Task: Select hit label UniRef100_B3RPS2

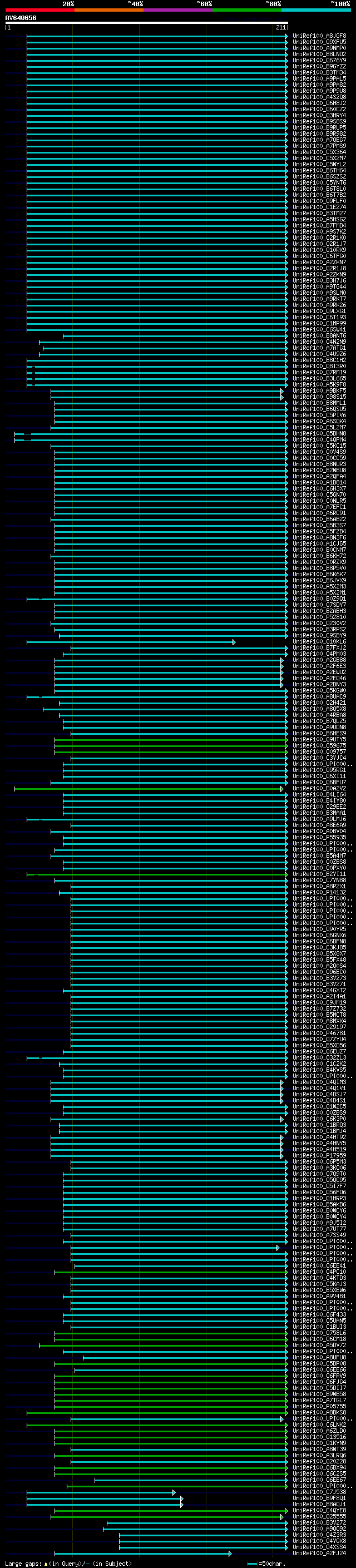Action: 319,630
